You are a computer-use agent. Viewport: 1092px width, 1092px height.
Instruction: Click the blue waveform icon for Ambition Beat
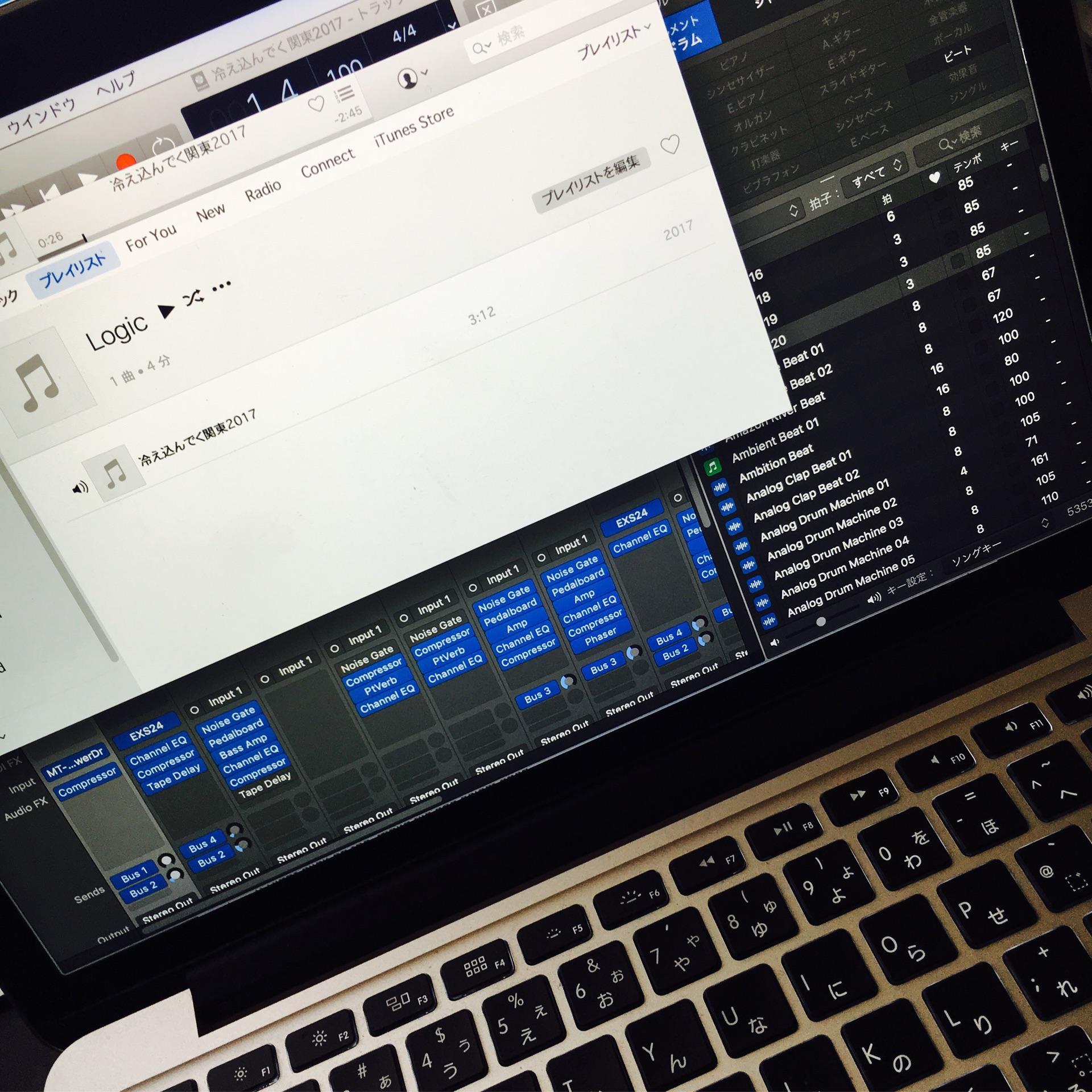coord(720,487)
